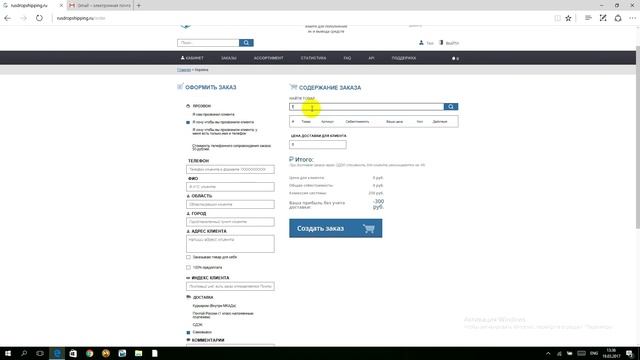Screen dimensions: 640x360
Task: Open the FAQ menu item
Action: (x=347, y=58)
